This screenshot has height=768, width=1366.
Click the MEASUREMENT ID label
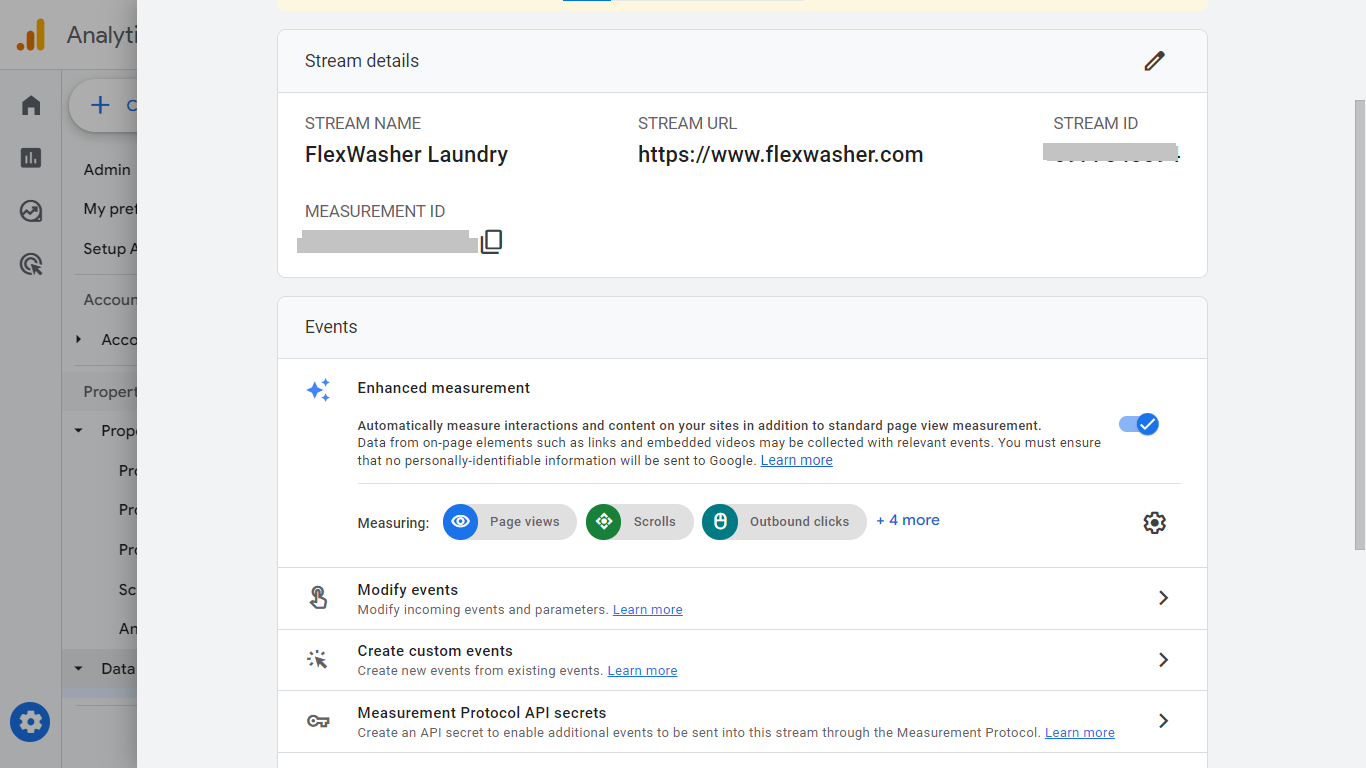[375, 211]
